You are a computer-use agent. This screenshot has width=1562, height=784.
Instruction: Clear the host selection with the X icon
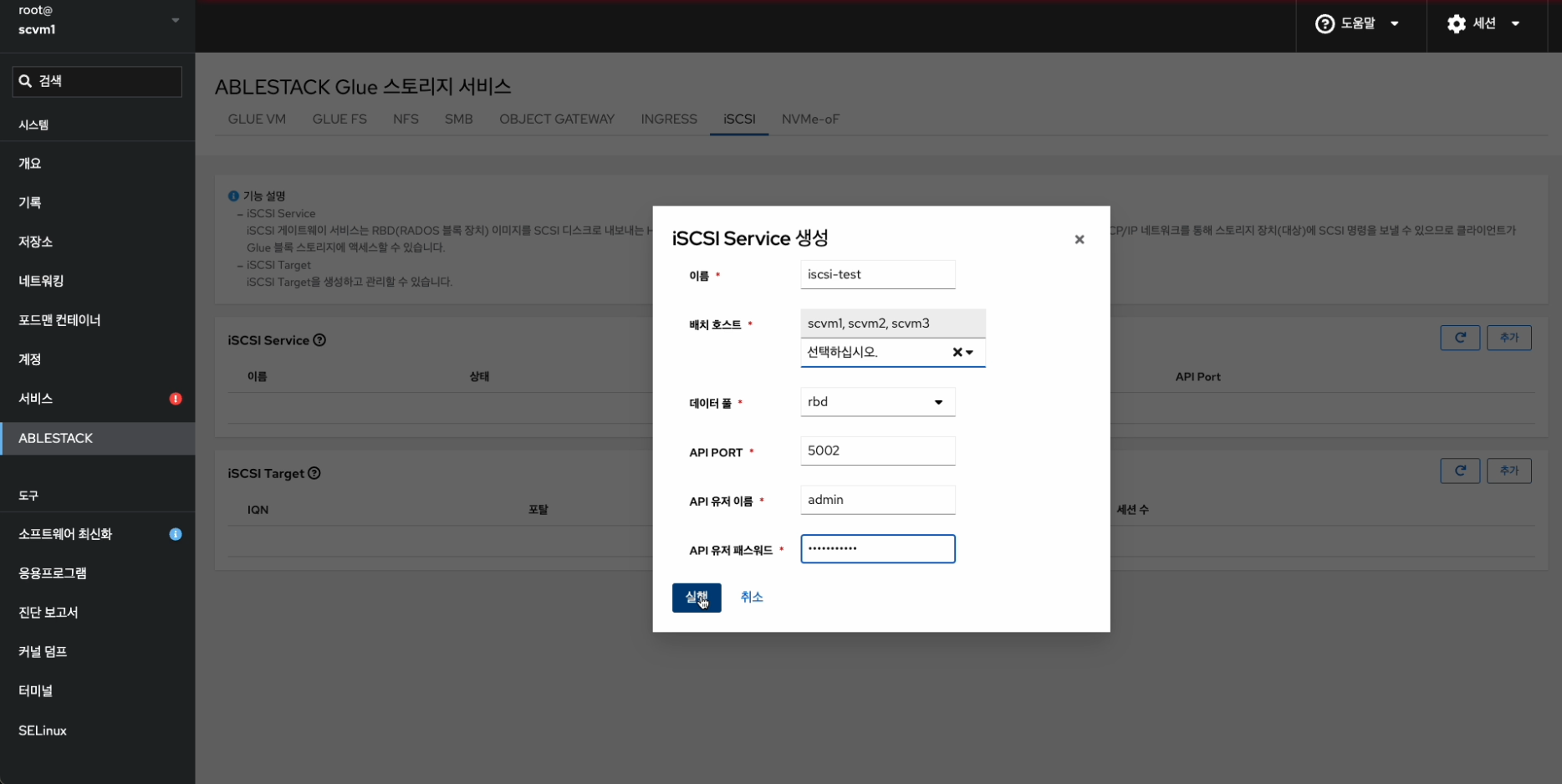click(957, 353)
